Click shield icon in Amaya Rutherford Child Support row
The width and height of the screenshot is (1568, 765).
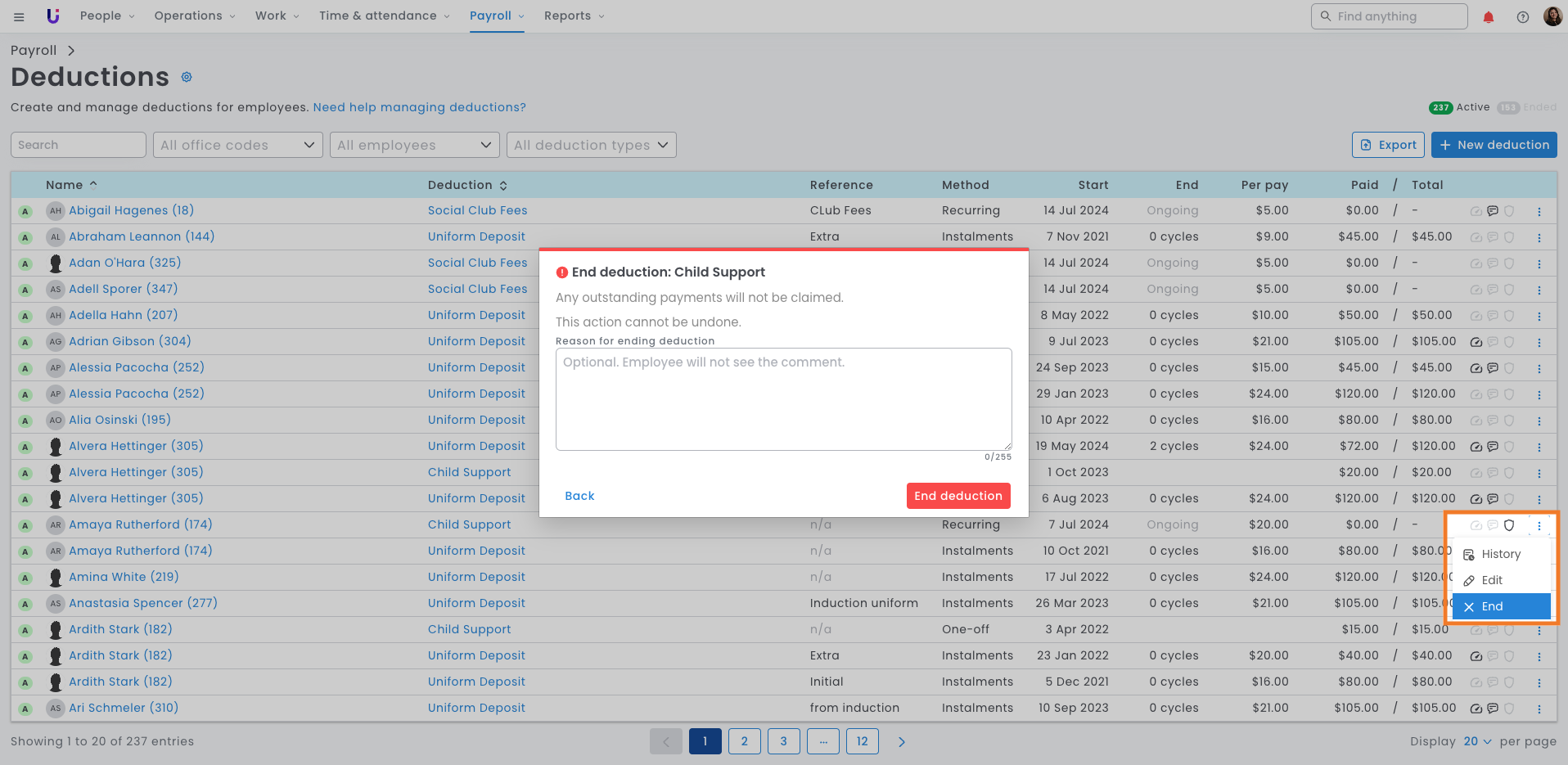click(1509, 525)
